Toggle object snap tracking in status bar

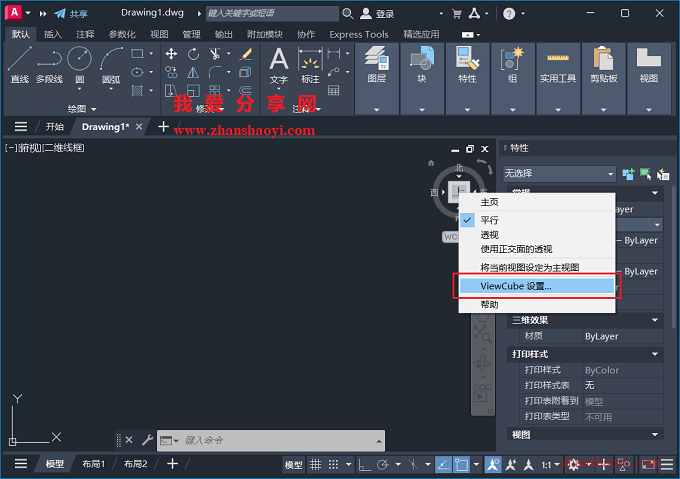pyautogui.click(x=443, y=465)
